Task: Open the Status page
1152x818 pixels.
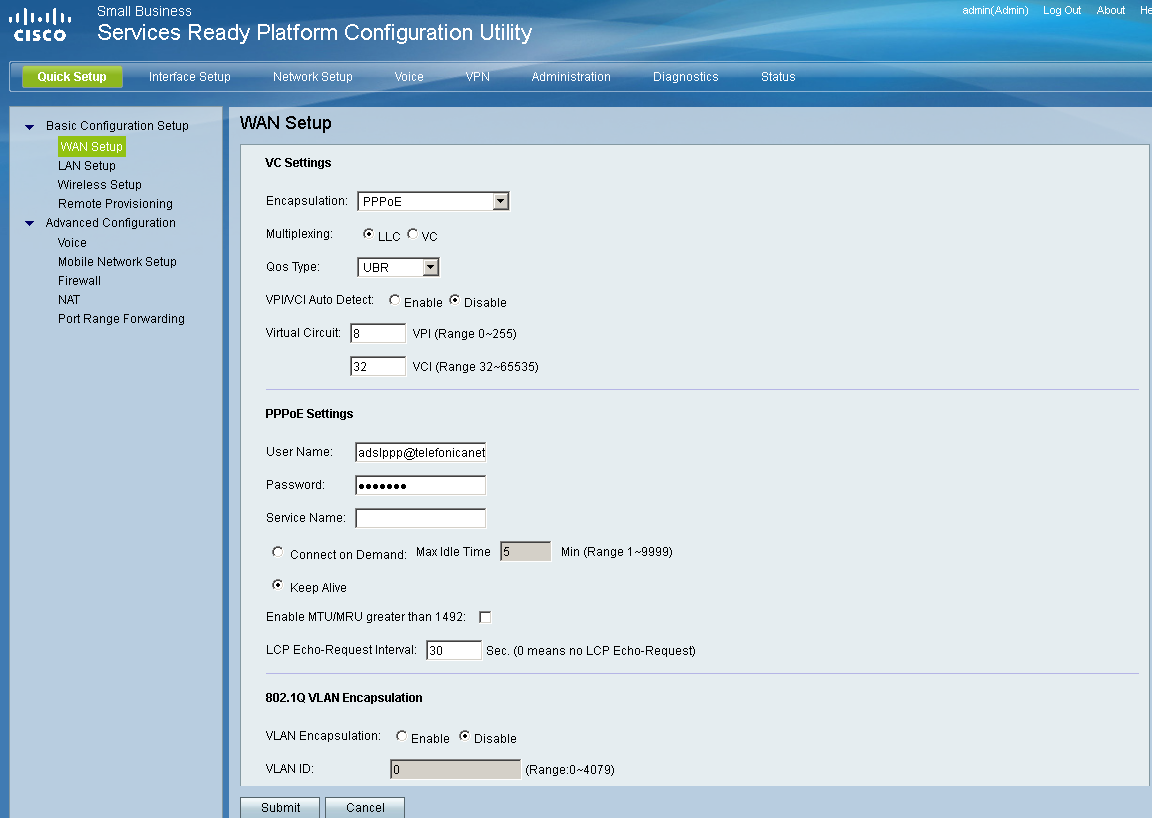Action: 778,76
